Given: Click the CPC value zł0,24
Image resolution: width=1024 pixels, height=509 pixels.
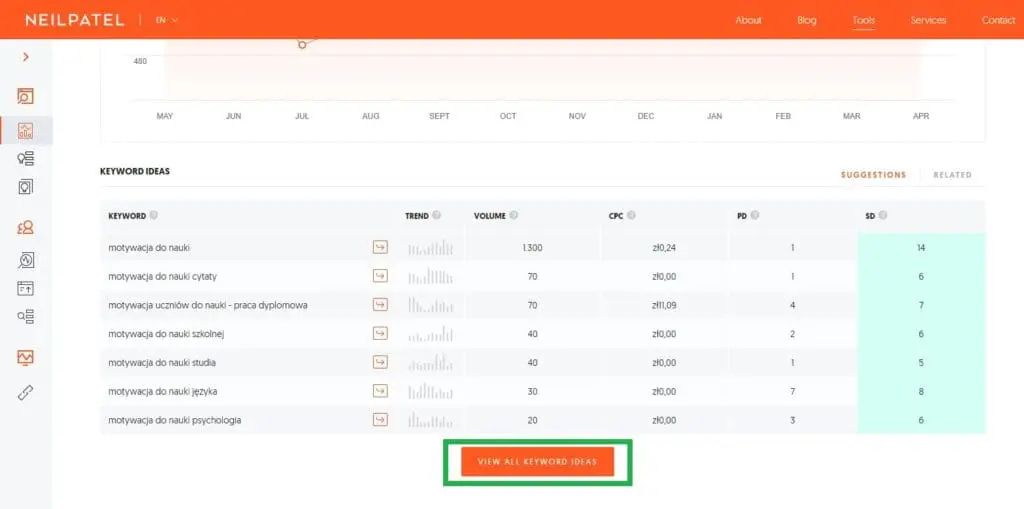Looking at the screenshot, I should point(664,248).
